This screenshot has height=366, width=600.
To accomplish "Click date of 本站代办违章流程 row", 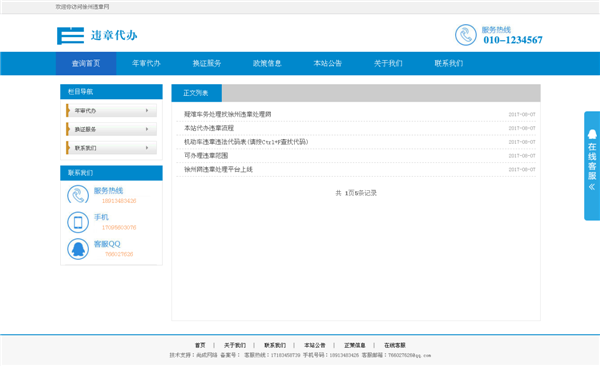I will [522, 128].
